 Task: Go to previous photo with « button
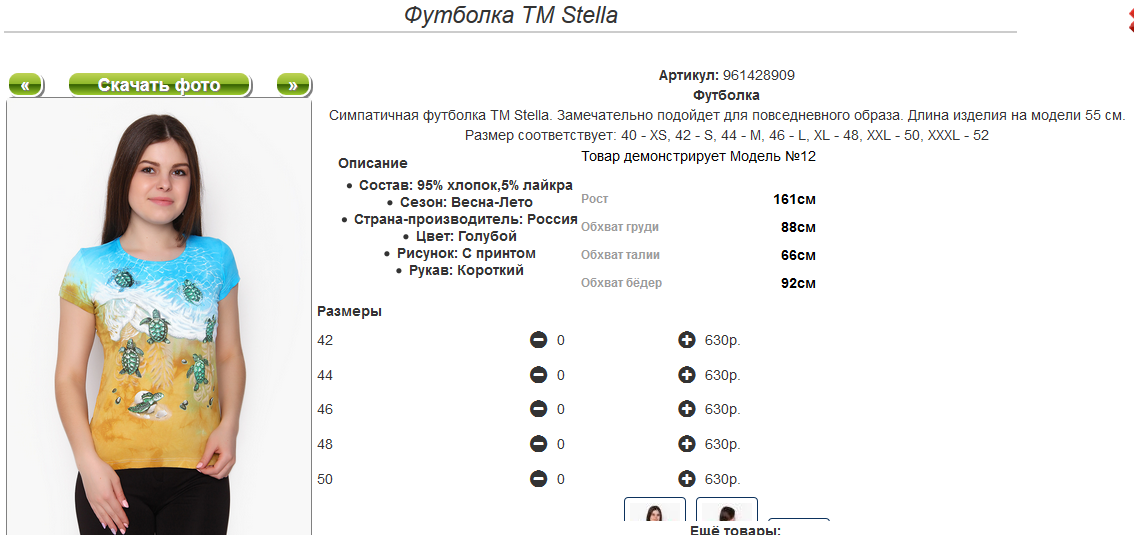tap(25, 85)
